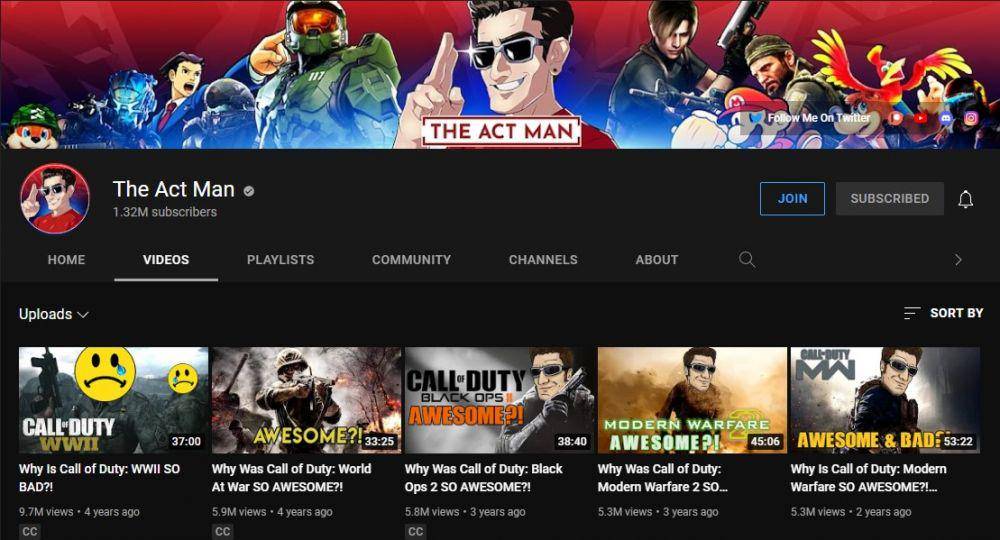
Task: Open the CHANNELS tab
Action: [x=543, y=259]
